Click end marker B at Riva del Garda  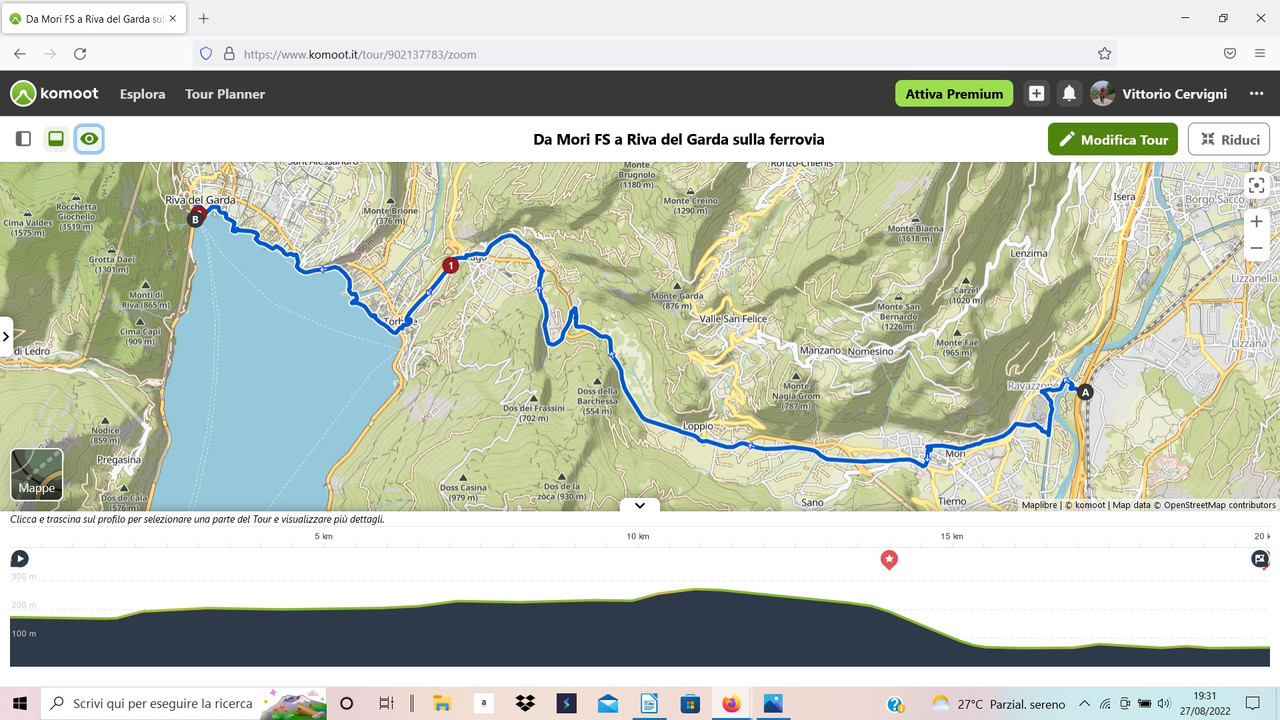[195, 220]
